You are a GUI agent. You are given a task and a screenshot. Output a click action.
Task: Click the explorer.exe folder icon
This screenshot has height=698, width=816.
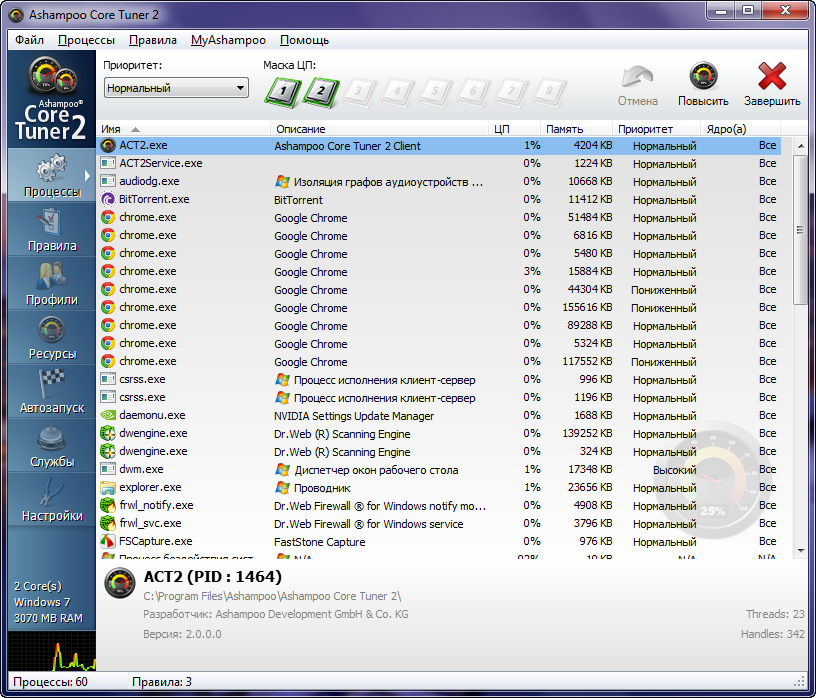tap(108, 488)
